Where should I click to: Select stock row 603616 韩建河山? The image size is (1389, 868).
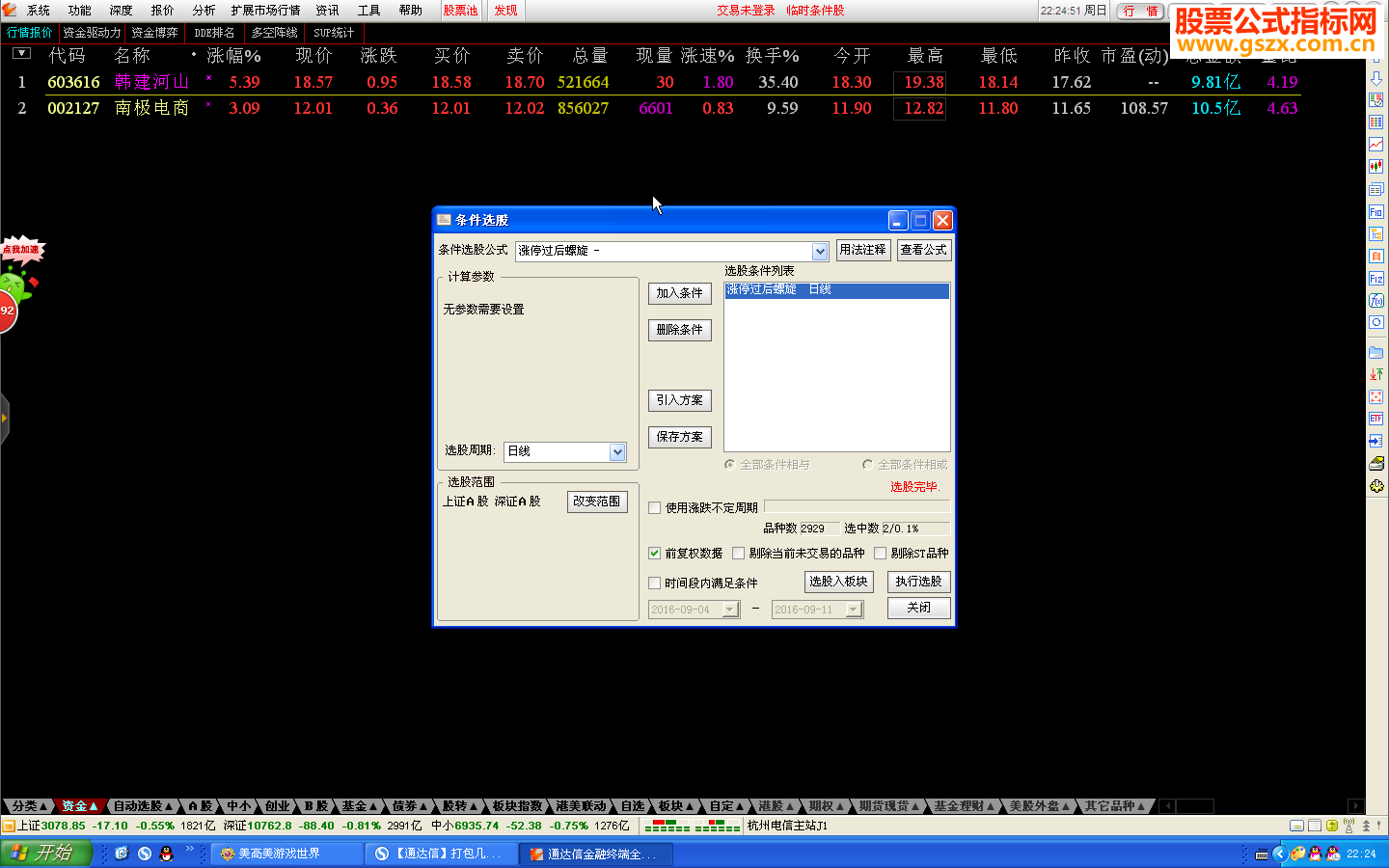(656, 82)
